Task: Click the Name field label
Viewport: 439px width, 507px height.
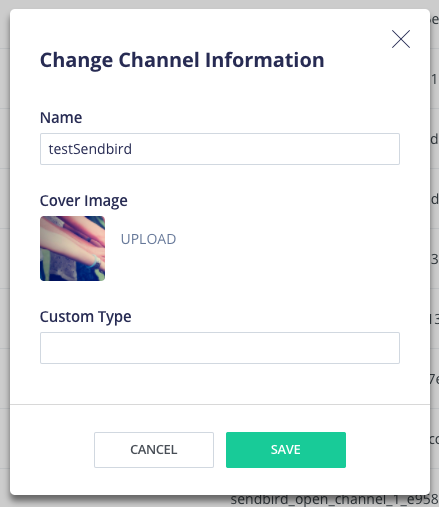Action: point(61,118)
